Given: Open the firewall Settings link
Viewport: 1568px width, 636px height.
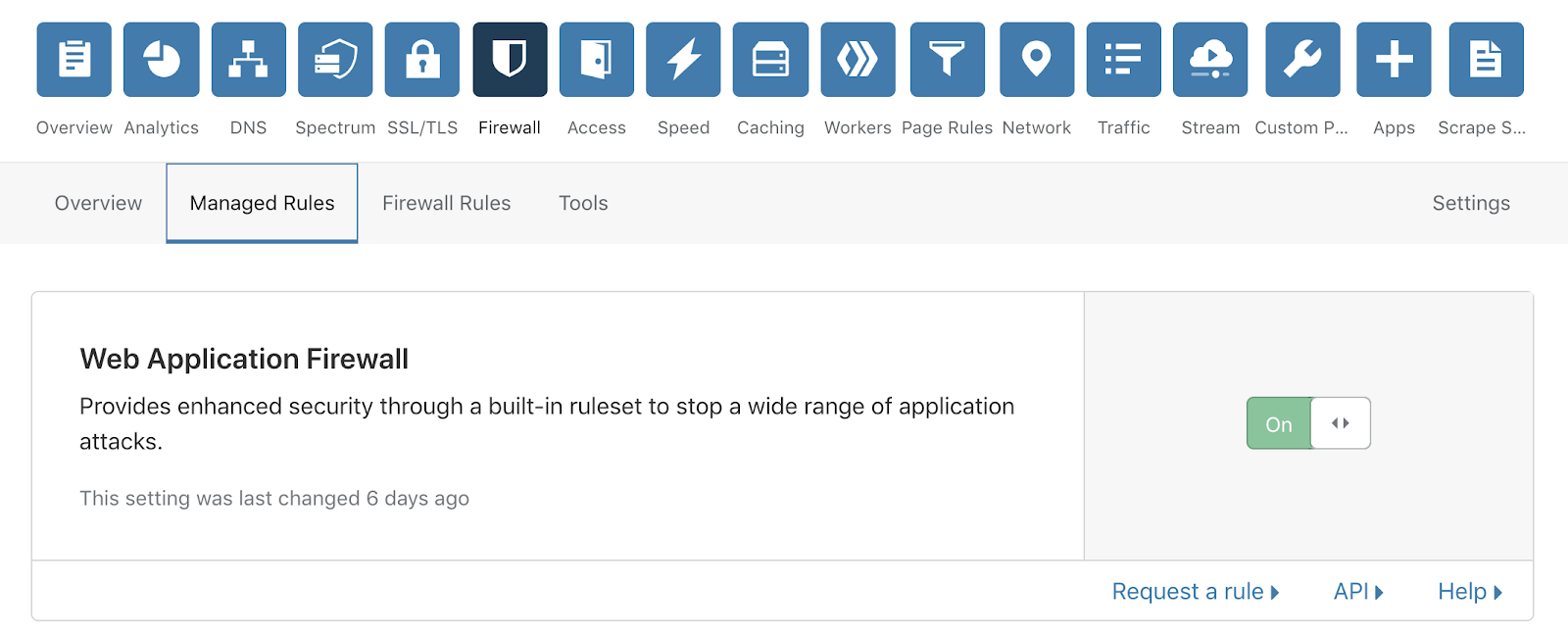Looking at the screenshot, I should pyautogui.click(x=1470, y=203).
